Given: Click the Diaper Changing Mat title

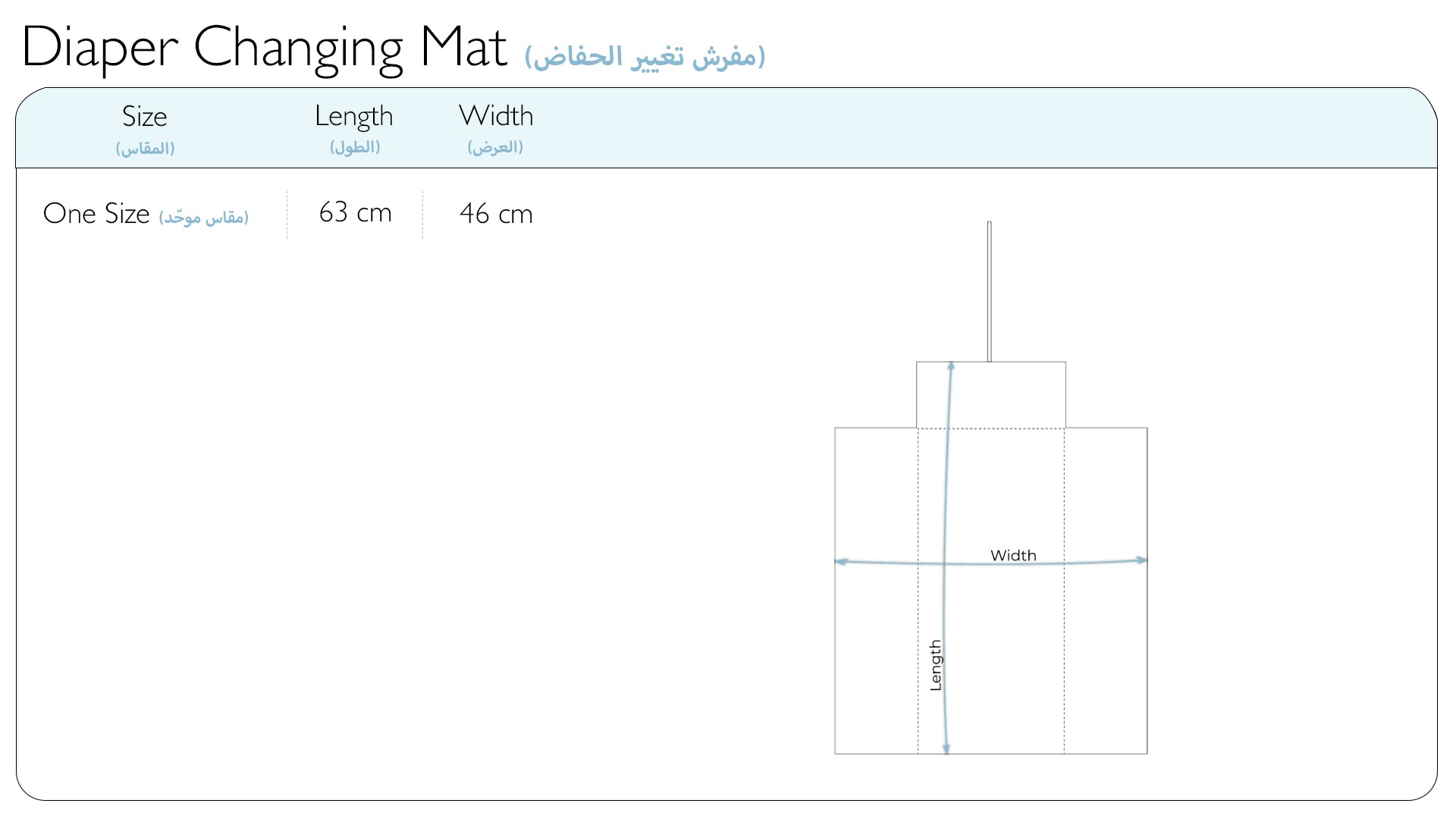Looking at the screenshot, I should 264,49.
